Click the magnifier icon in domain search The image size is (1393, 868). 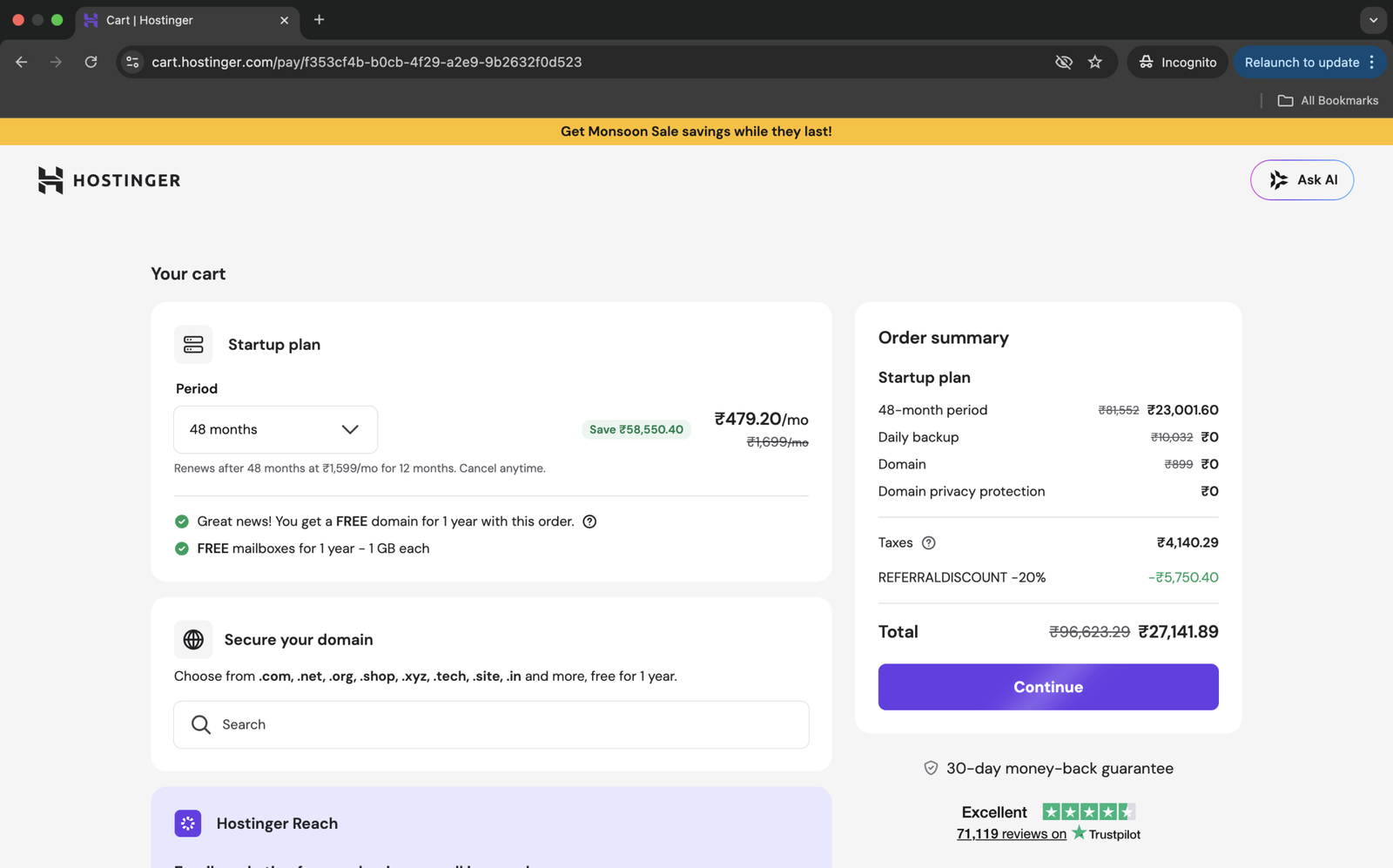pyautogui.click(x=201, y=724)
